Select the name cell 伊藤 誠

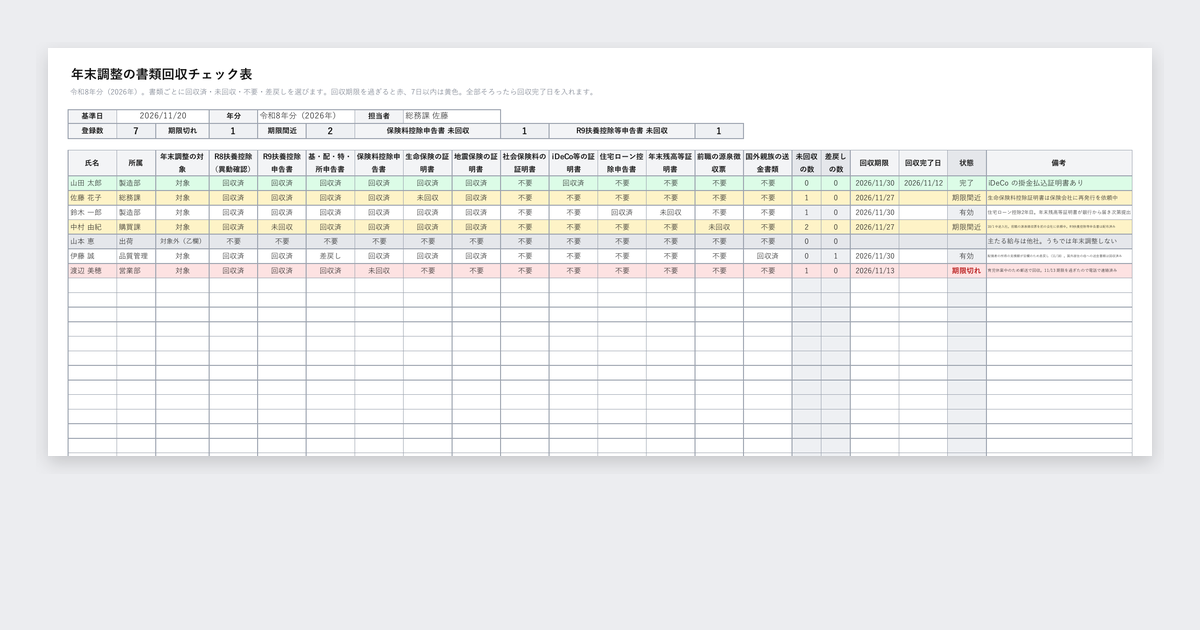[x=92, y=256]
